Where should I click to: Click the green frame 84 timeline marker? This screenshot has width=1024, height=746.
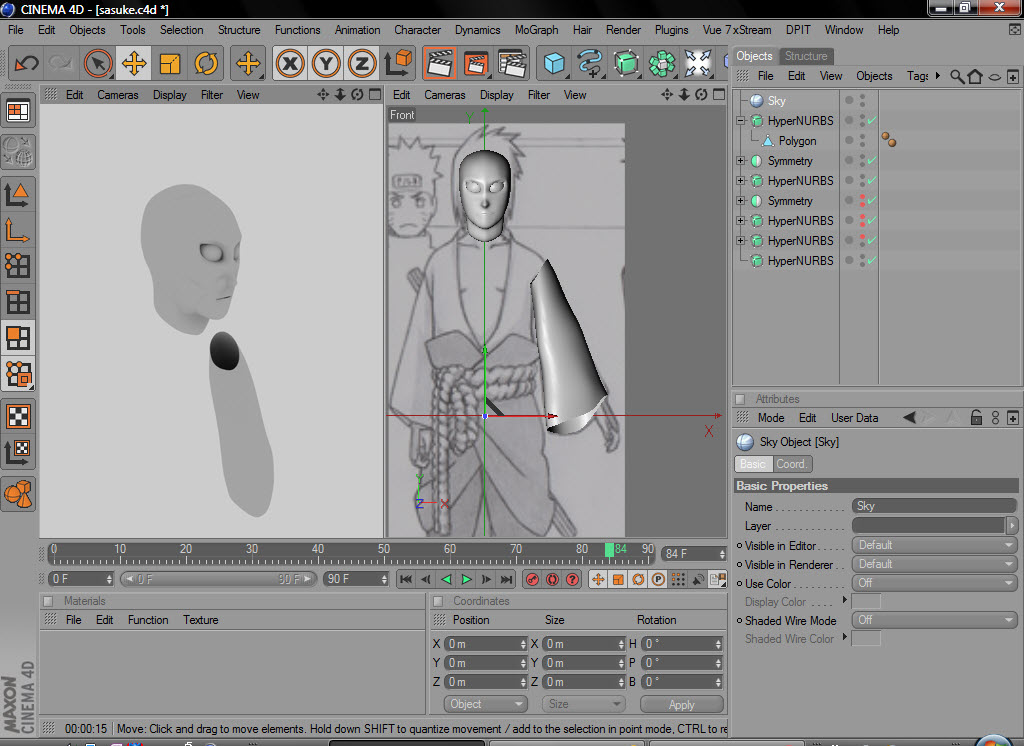coord(609,550)
